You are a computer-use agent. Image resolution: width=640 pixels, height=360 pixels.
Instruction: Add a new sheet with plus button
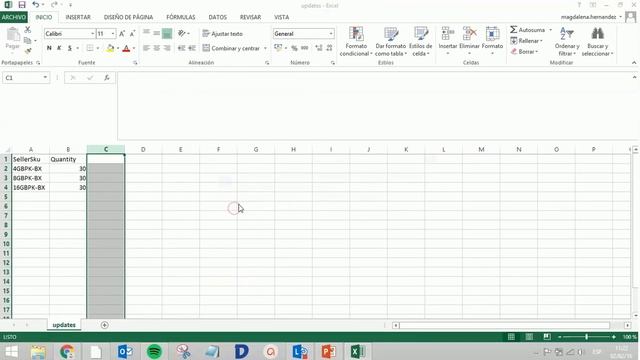[x=104, y=325]
